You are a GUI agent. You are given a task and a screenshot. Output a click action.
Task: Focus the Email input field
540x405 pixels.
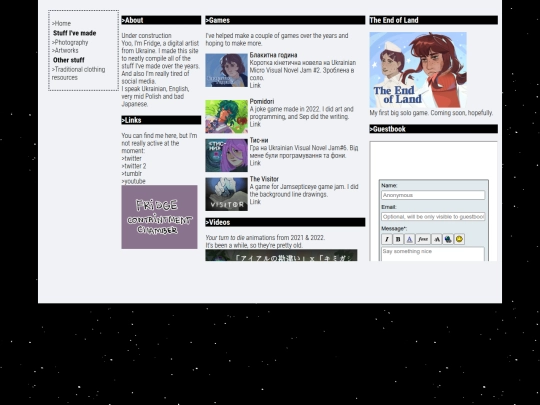(x=433, y=217)
